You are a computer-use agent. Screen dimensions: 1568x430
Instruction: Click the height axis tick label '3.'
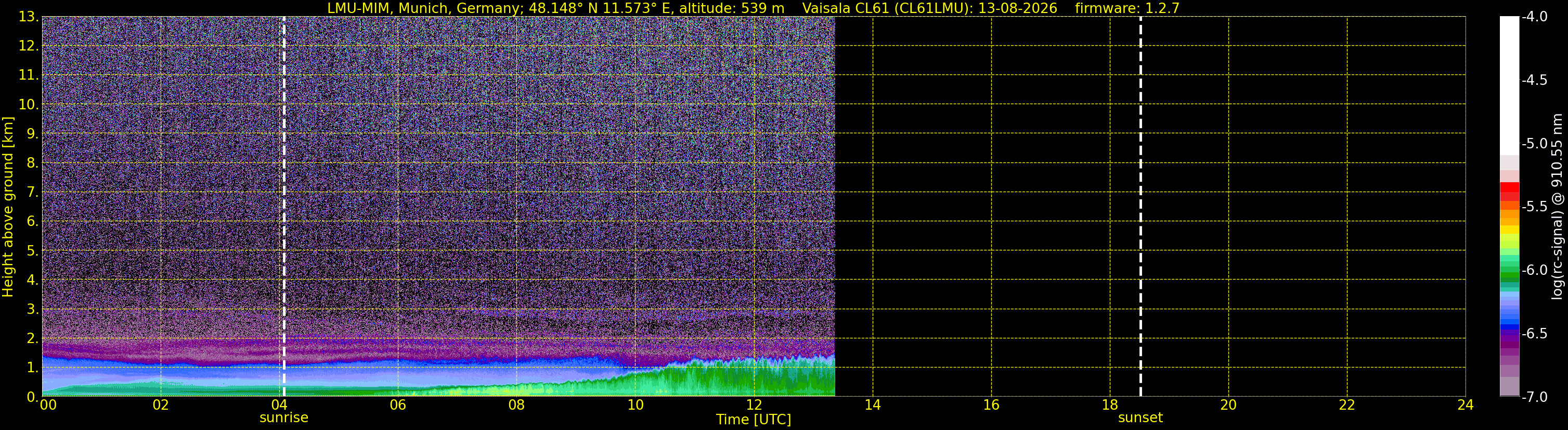33,309
